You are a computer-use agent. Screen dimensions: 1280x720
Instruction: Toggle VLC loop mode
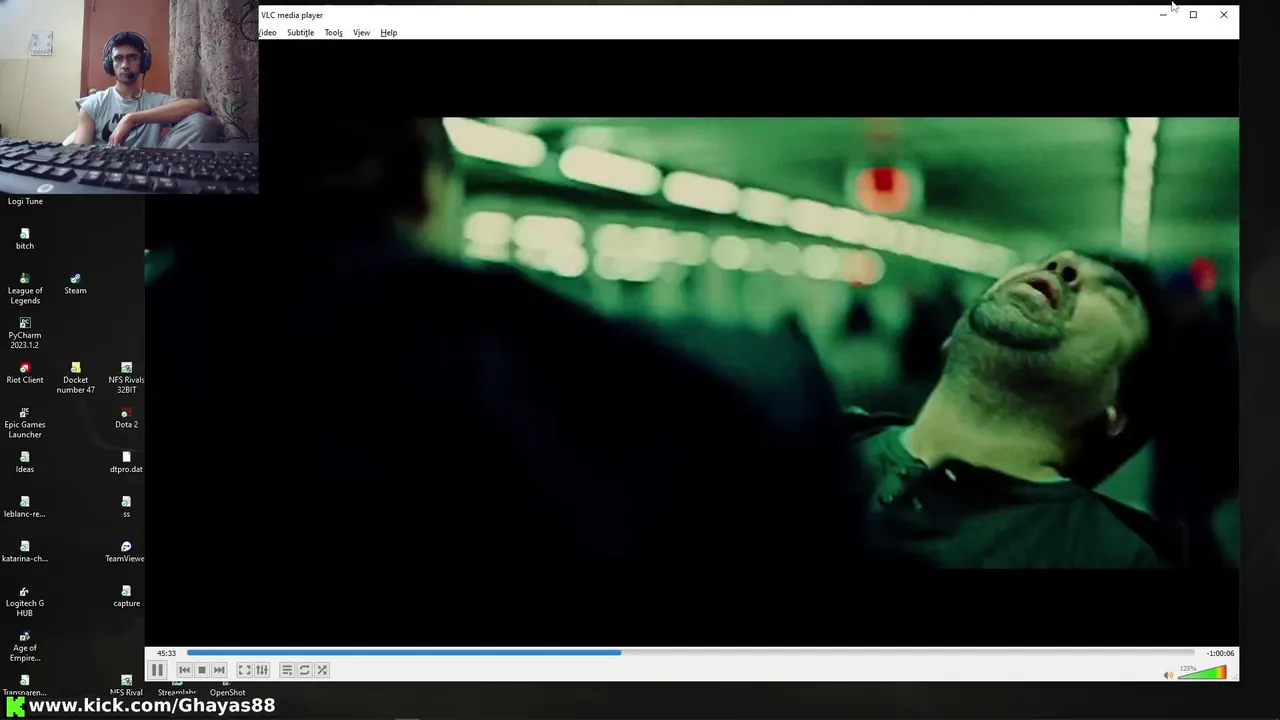[304, 670]
